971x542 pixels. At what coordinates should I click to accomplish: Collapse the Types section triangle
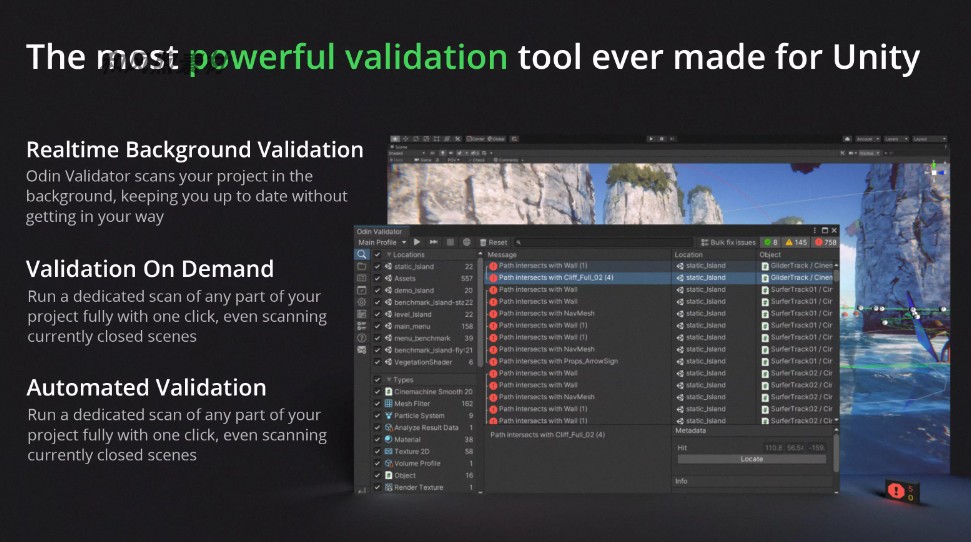(x=389, y=380)
